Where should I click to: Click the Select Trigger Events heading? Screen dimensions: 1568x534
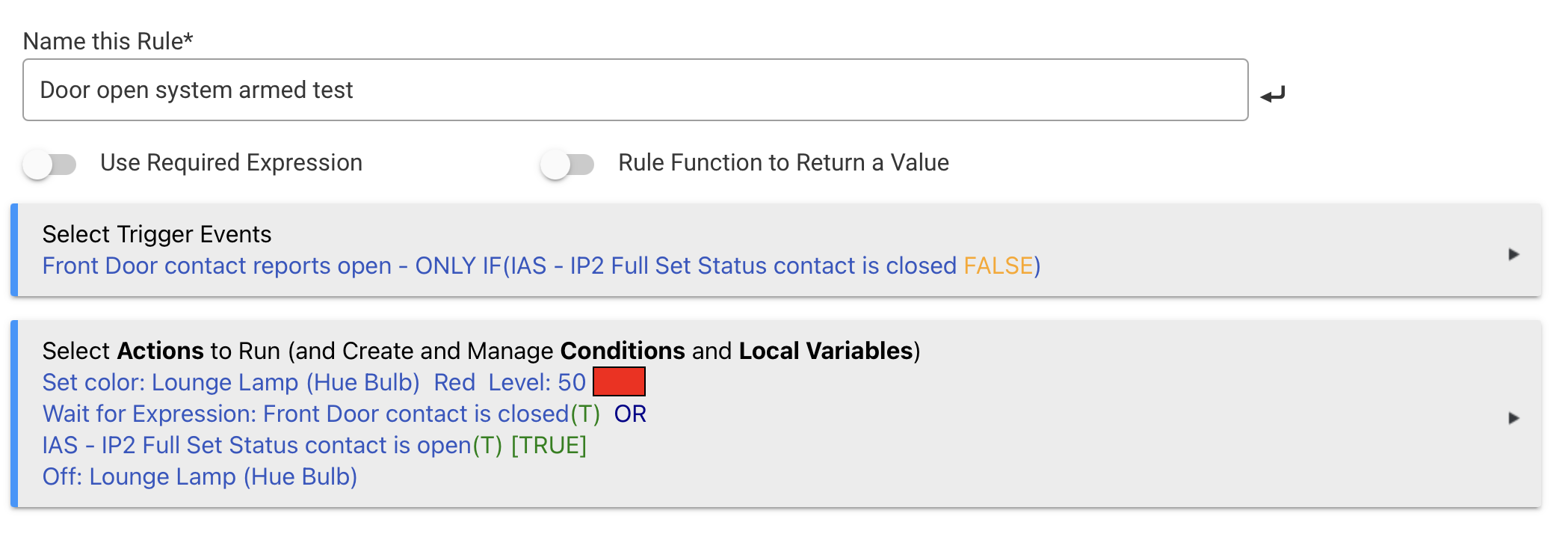[x=157, y=234]
